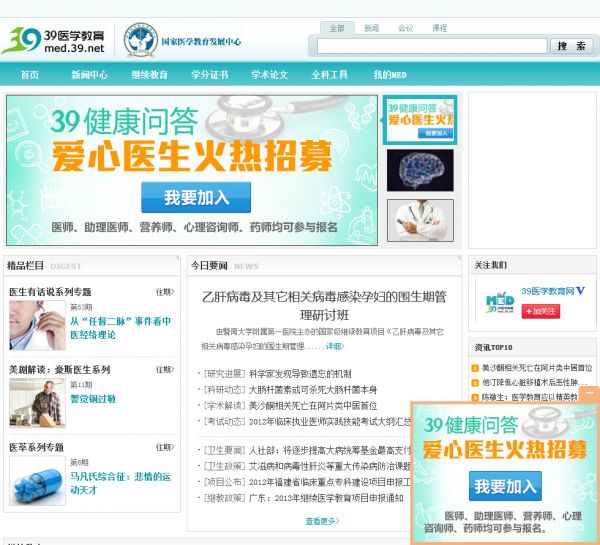This screenshot has width=600, height=545.
Task: Select the 新闻 search tab
Action: [x=371, y=28]
